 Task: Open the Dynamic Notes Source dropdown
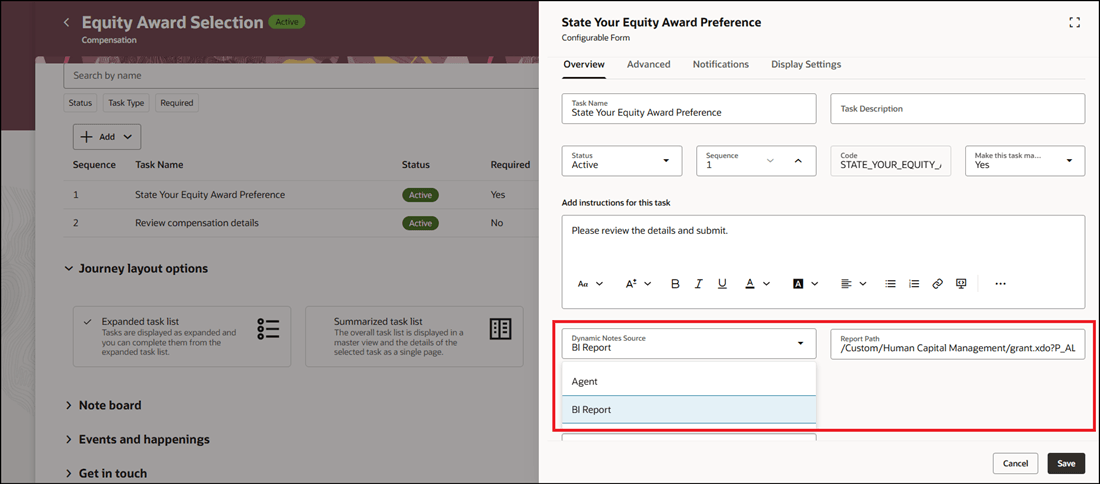[689, 344]
